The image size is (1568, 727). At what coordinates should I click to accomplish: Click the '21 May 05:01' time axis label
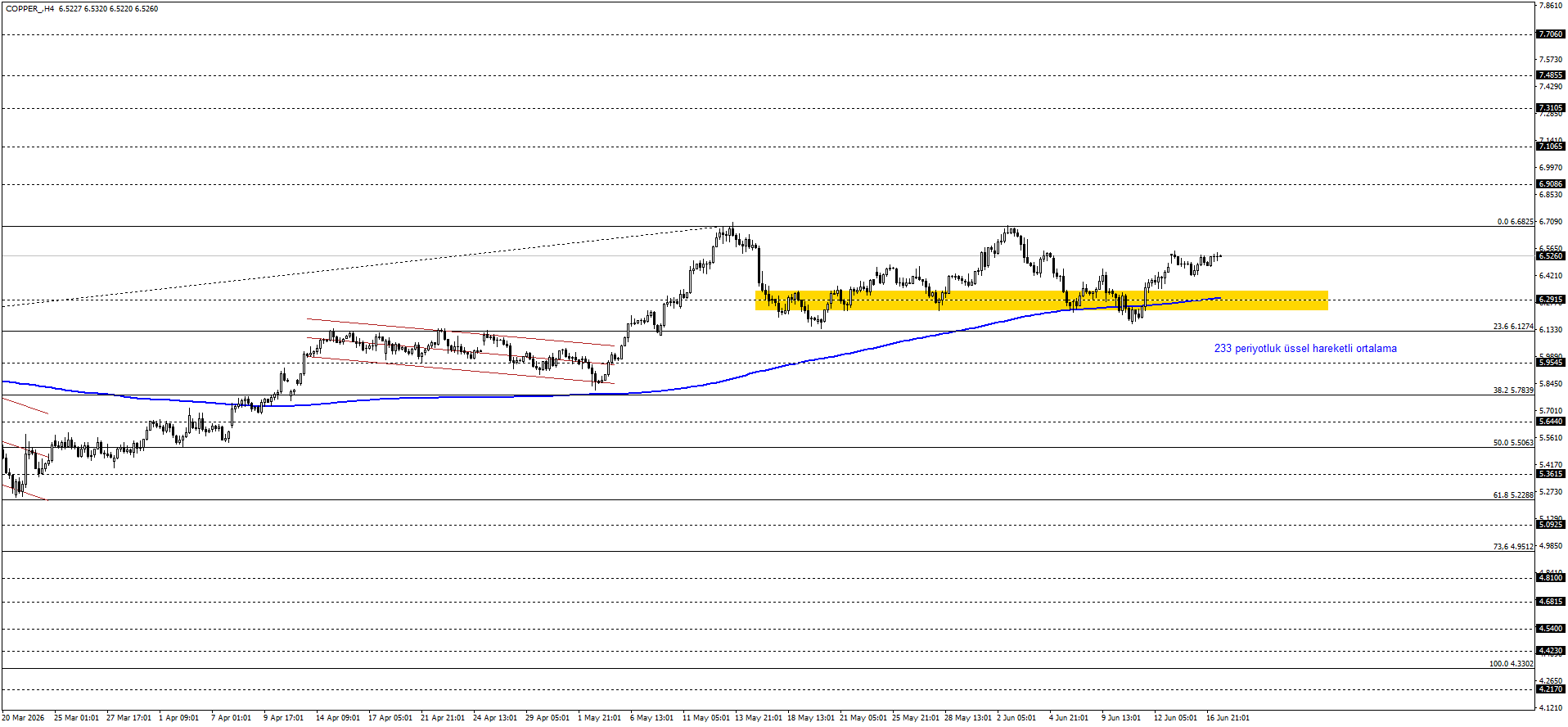(863, 718)
